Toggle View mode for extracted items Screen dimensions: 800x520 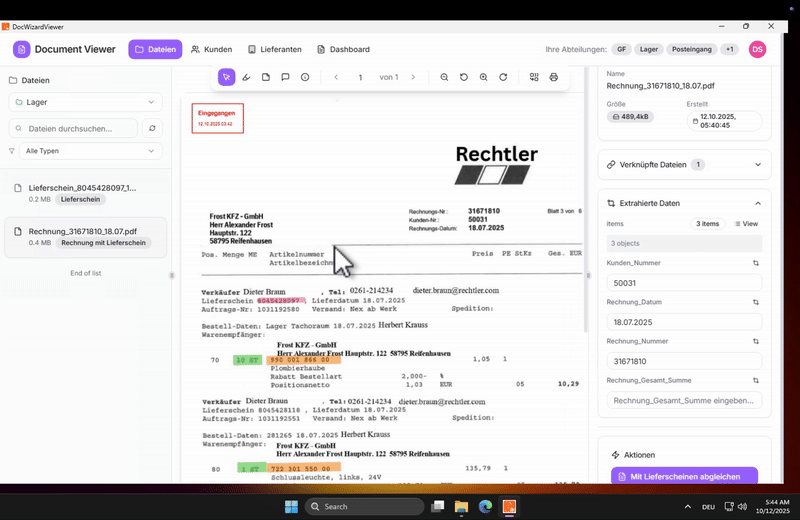point(746,224)
